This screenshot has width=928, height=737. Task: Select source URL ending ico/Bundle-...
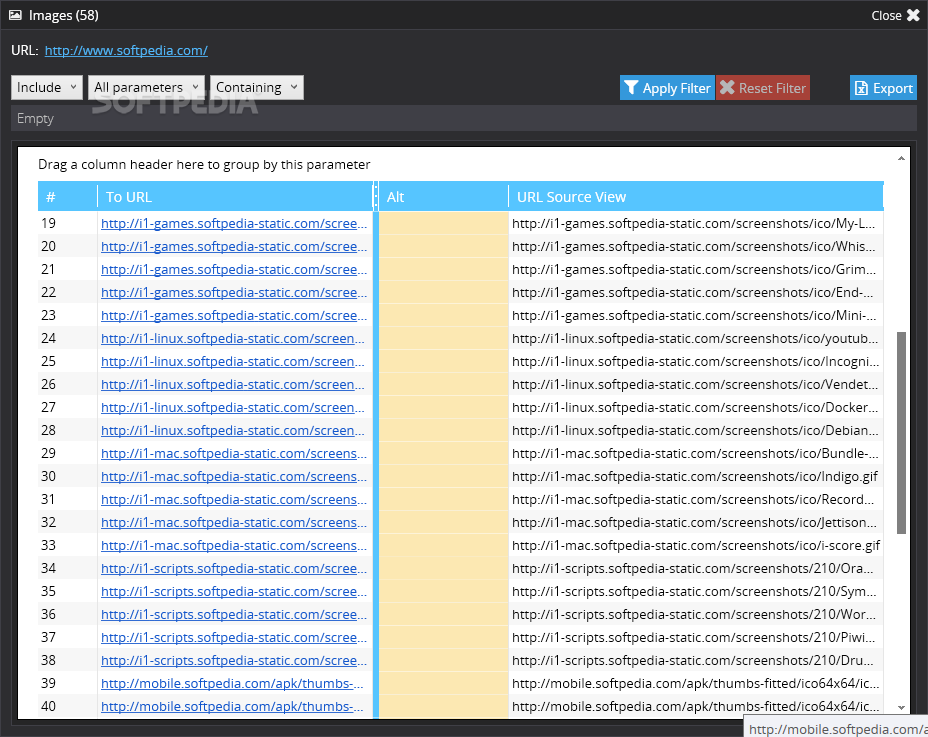pos(695,454)
